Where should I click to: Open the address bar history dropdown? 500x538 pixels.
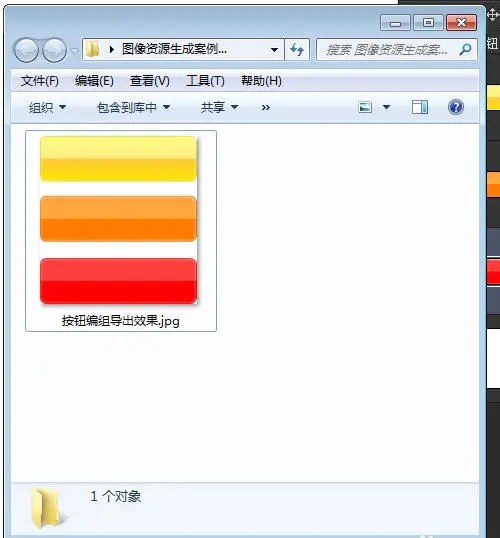(274, 50)
